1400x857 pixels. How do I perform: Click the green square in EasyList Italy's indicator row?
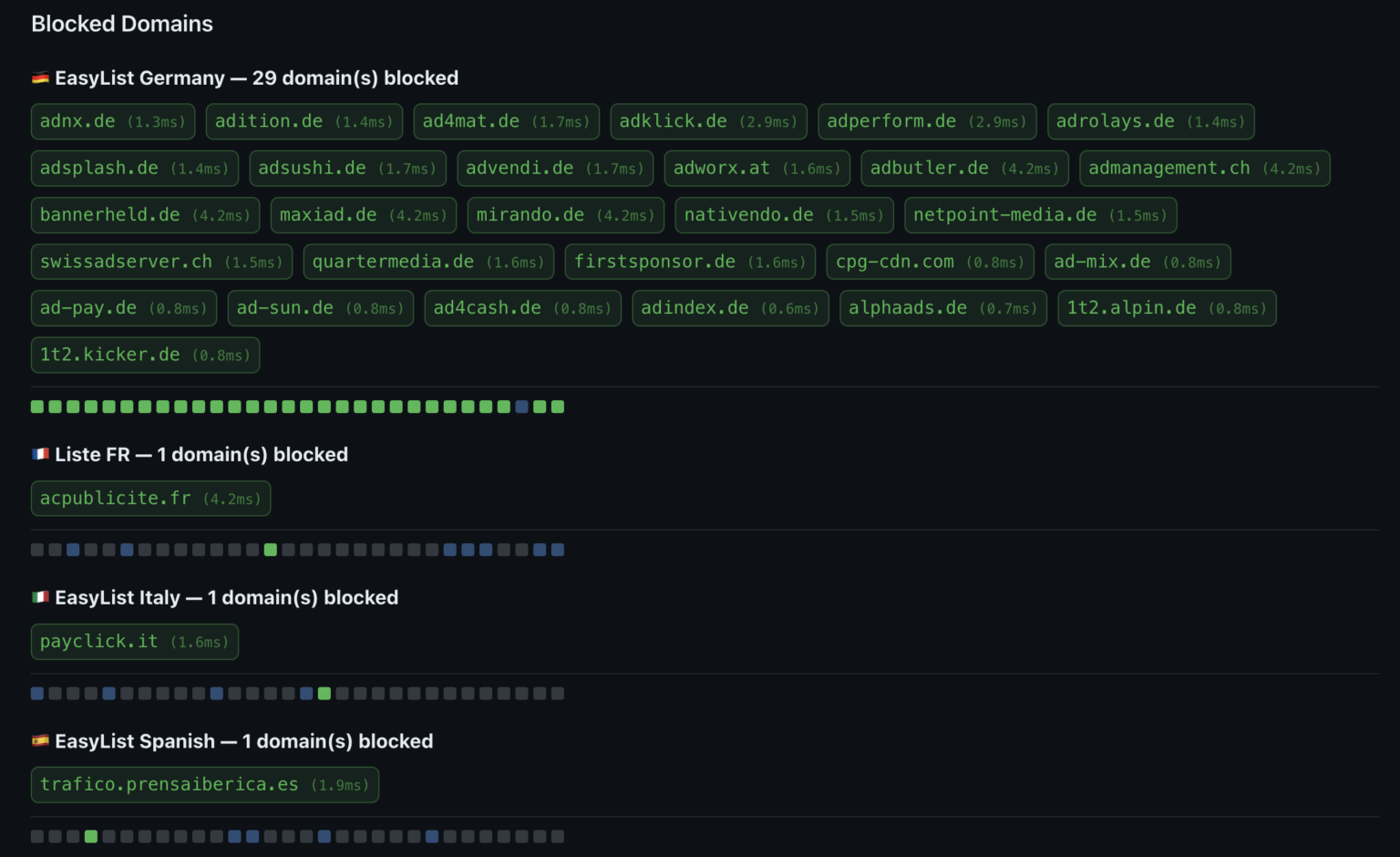(x=324, y=693)
